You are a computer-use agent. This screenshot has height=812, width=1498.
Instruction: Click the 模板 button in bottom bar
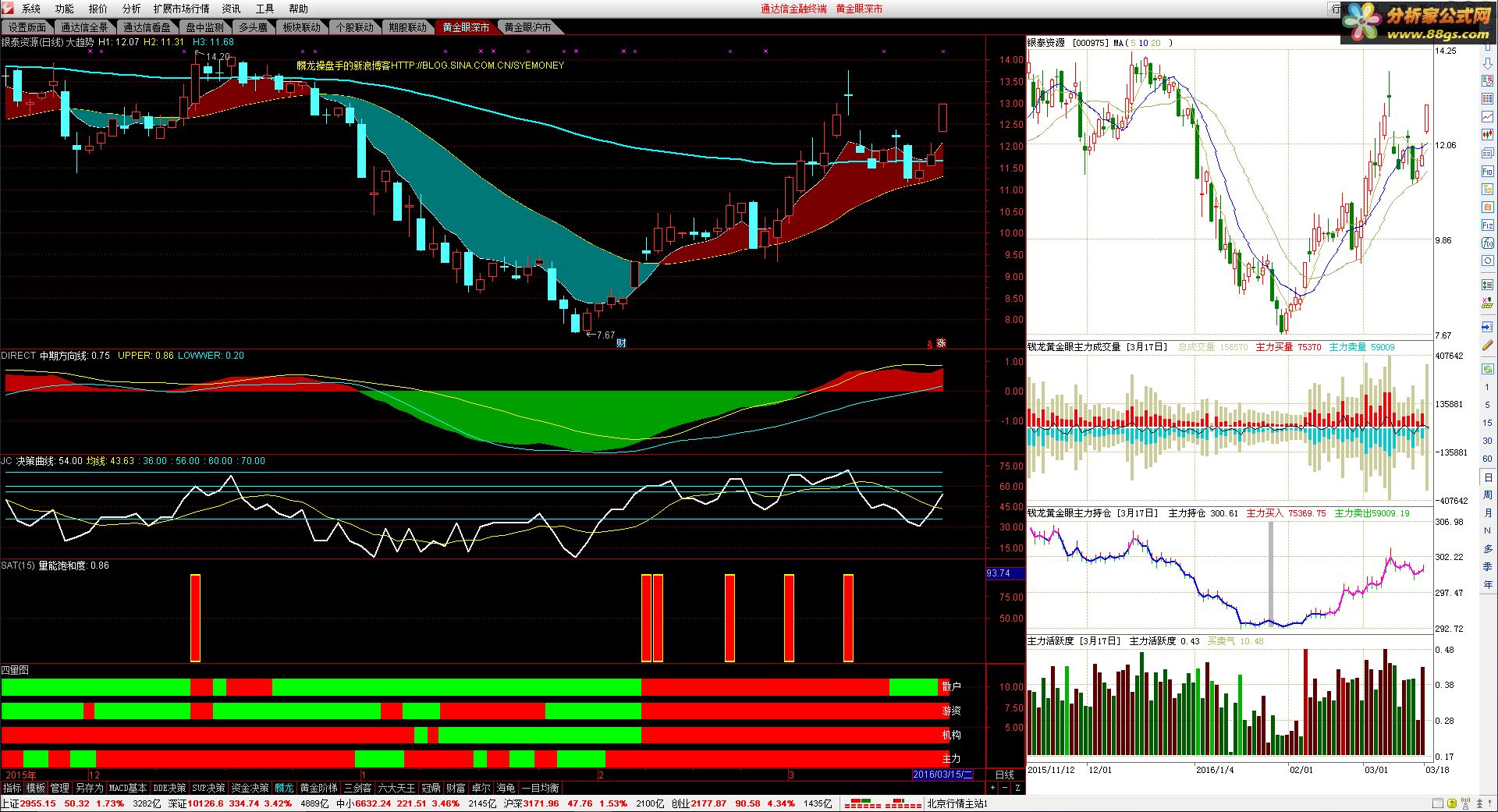(36, 789)
